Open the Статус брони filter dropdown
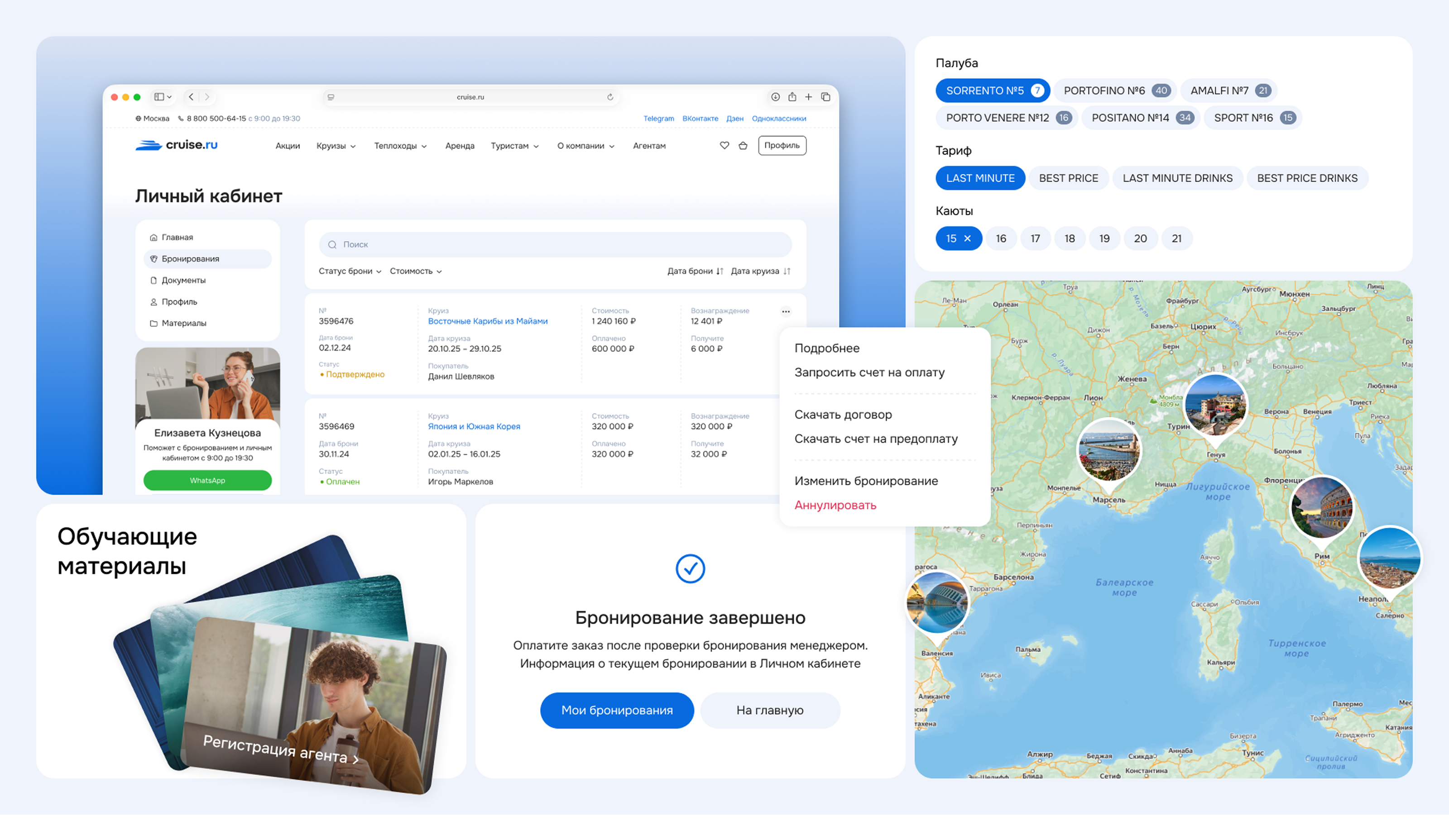The image size is (1449, 840). (350, 271)
